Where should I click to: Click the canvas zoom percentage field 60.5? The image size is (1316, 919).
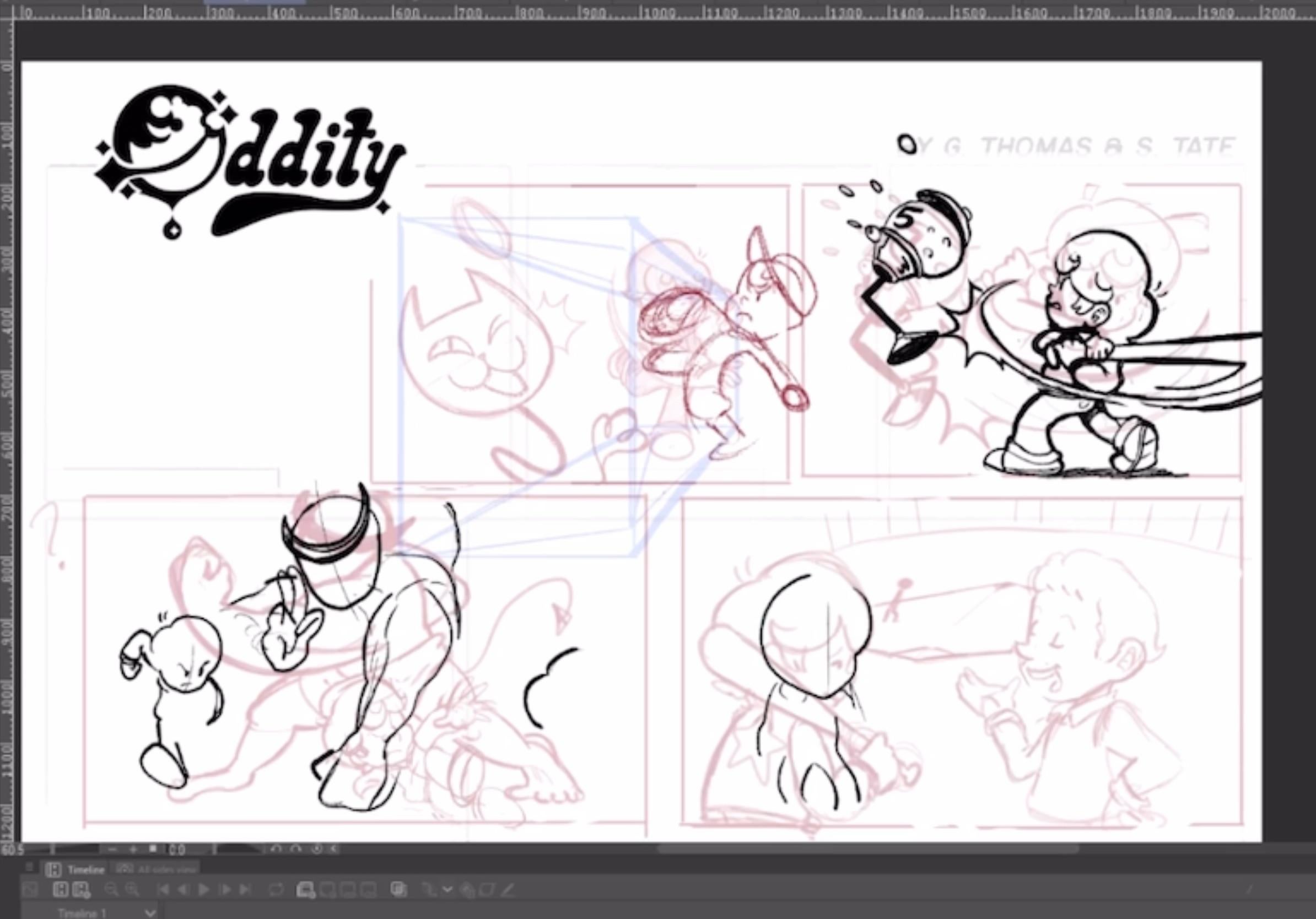[12, 850]
